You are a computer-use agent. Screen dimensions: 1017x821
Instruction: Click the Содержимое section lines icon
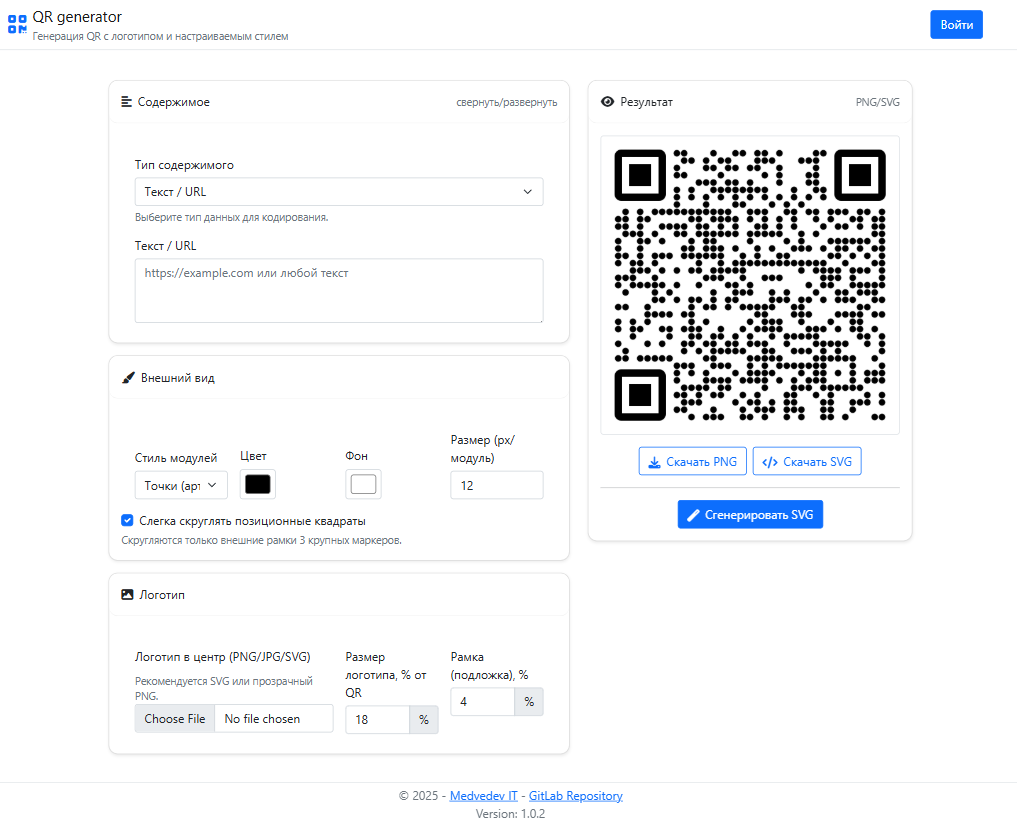coord(126,102)
